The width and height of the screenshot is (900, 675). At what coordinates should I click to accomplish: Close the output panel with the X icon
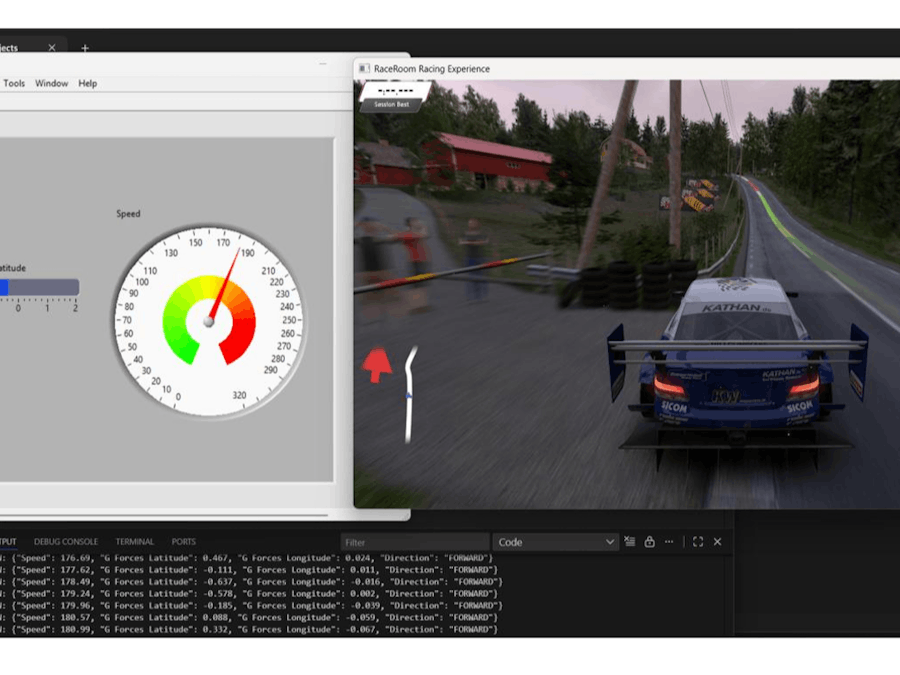(716, 541)
